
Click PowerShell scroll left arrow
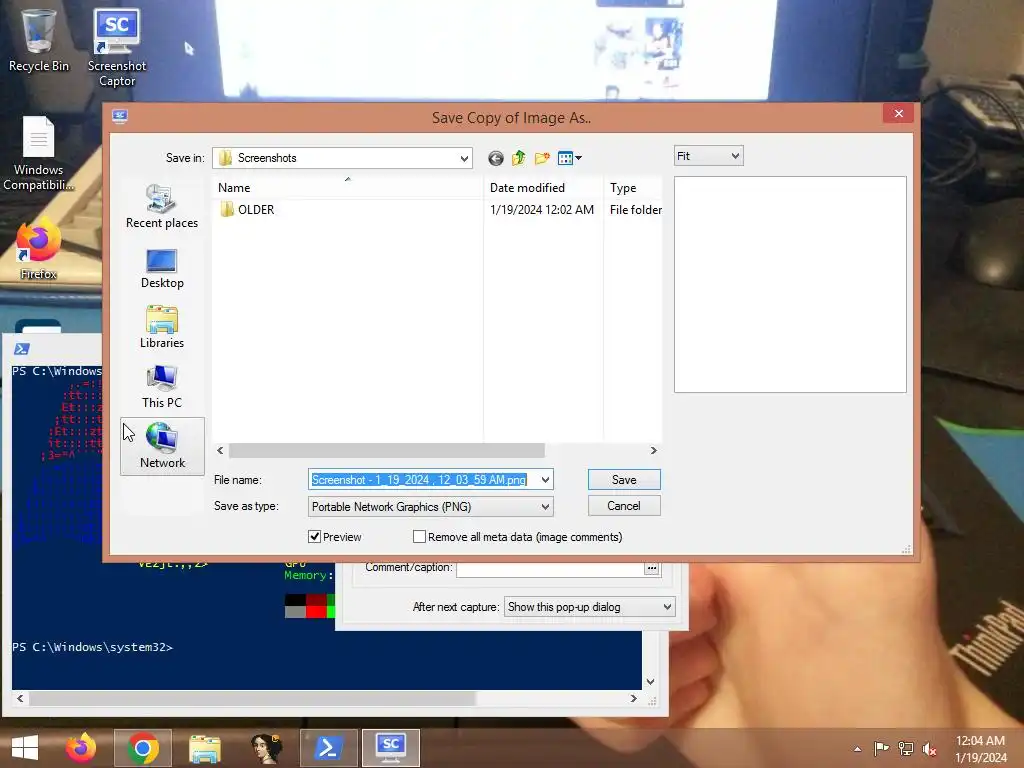tap(20, 698)
